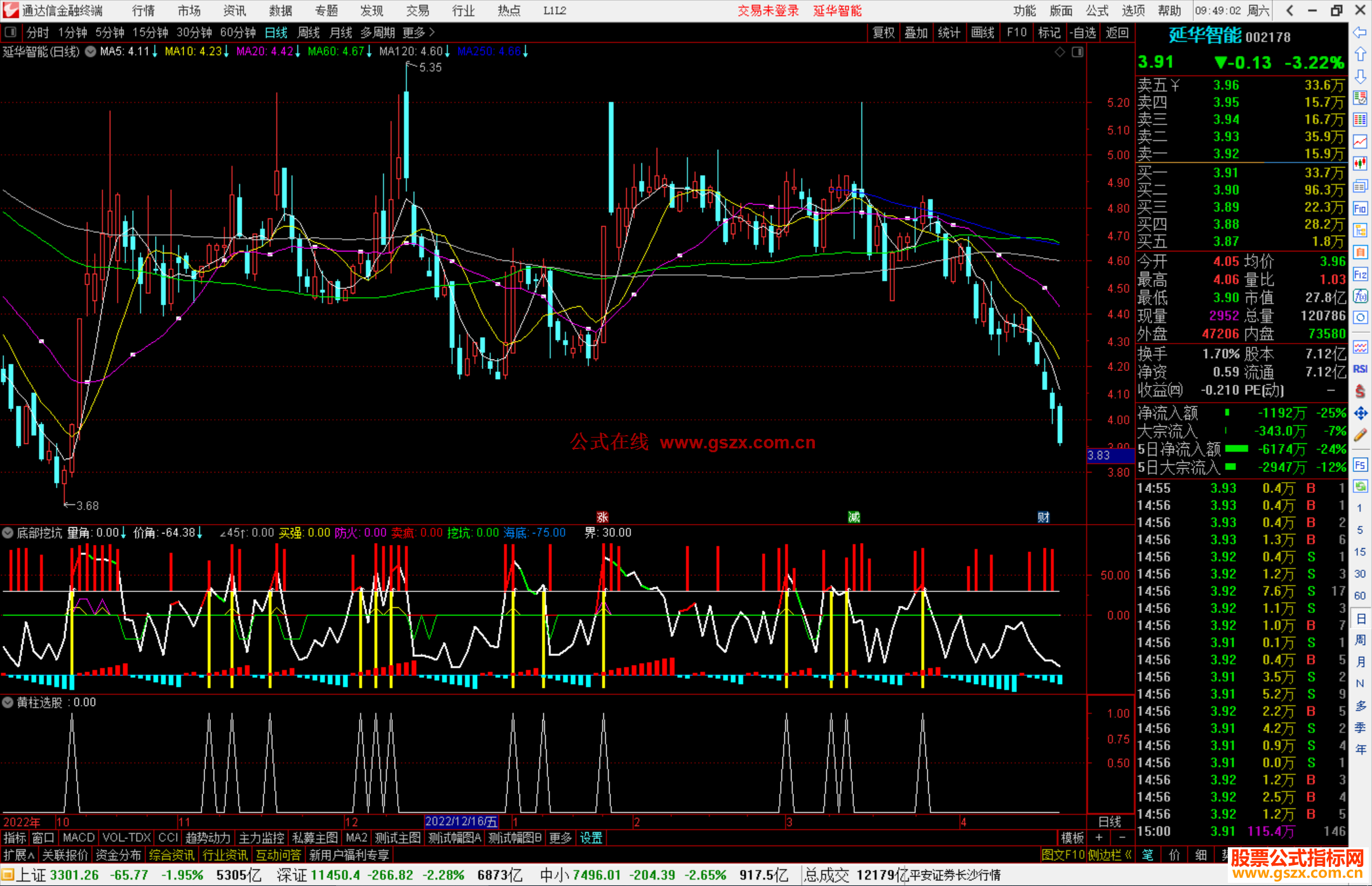The width and height of the screenshot is (1372, 886).
Task: Toggle the 黄柱选股 indicator round button
Action: coord(8,702)
